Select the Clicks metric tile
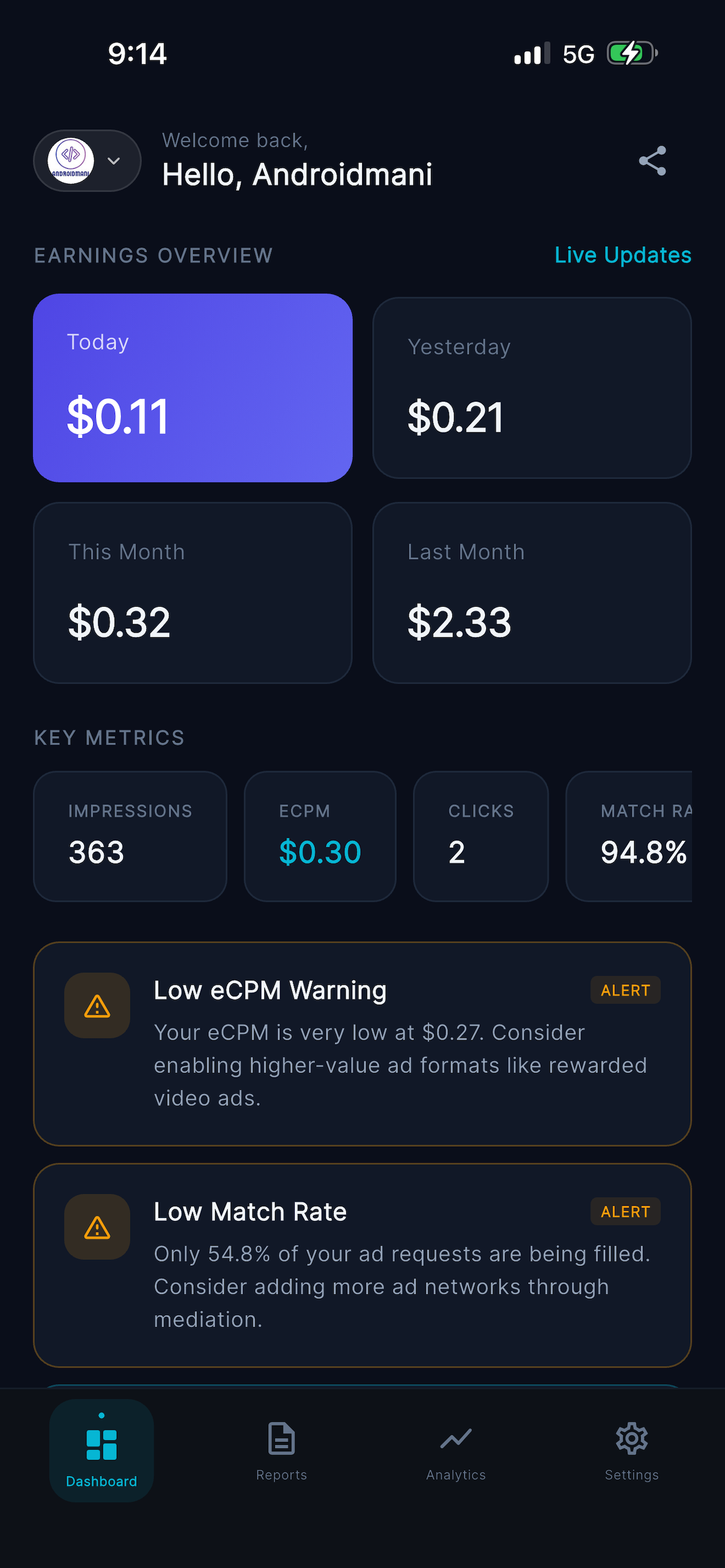Image resolution: width=725 pixels, height=1568 pixels. [481, 836]
